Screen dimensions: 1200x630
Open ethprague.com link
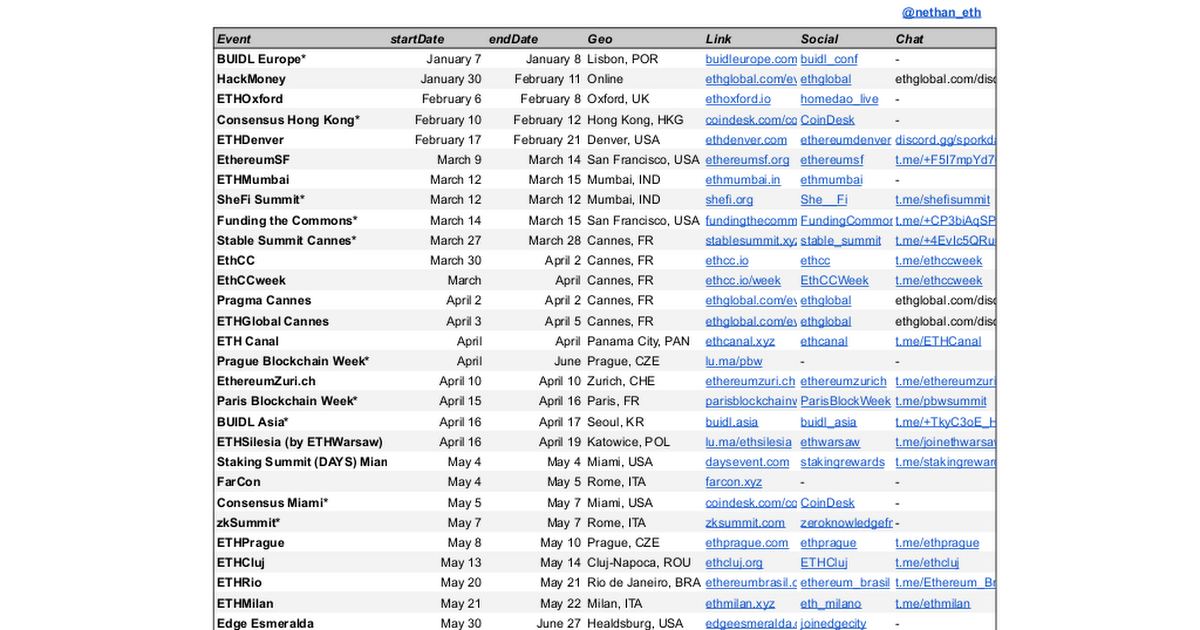pos(747,543)
